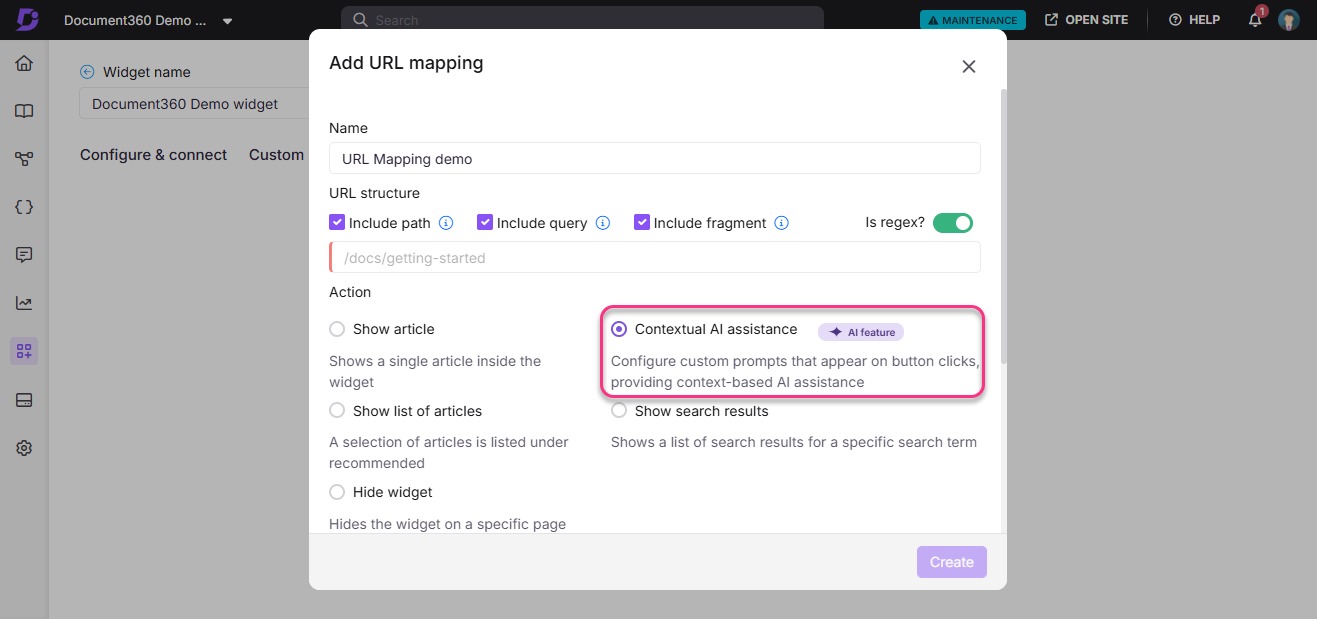The width and height of the screenshot is (1317, 619).
Task: Expand the Document360 Demo project dropdown
Action: (227, 21)
